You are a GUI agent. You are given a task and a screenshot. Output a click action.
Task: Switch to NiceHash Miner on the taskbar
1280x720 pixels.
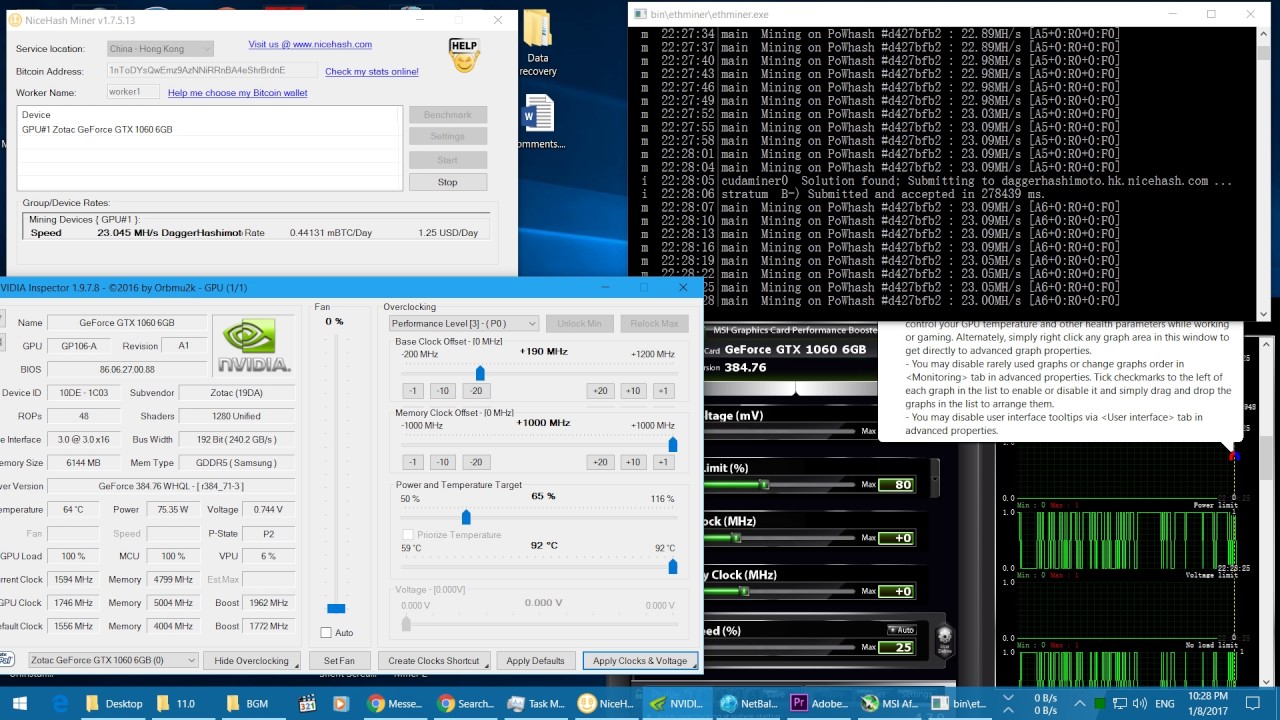click(x=607, y=703)
